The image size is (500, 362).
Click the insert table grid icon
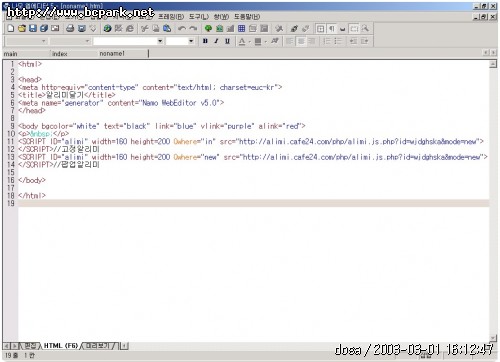click(x=242, y=28)
